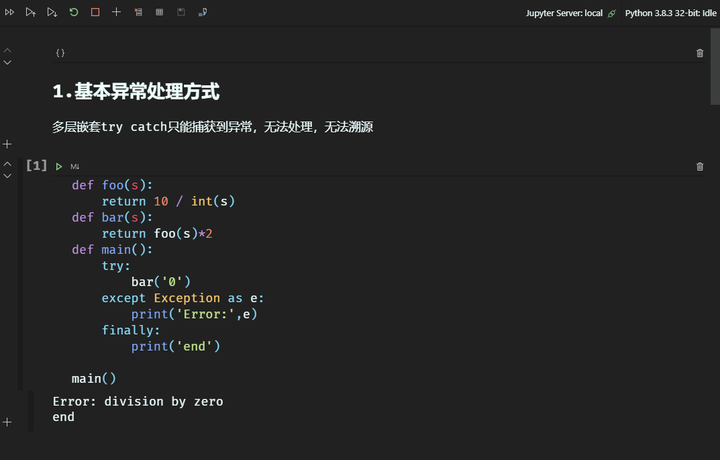720x460 pixels.
Task: Delete the markdown cell with its trash icon
Action: click(x=700, y=53)
